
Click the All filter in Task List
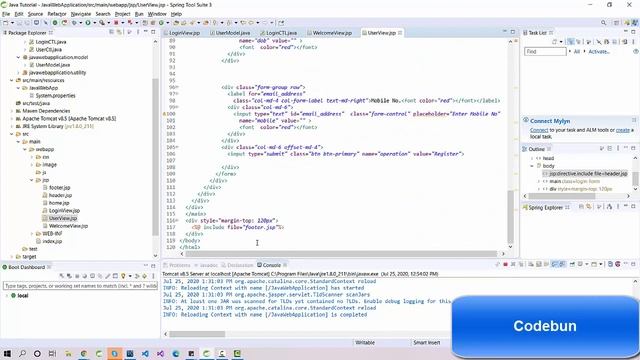[x=577, y=51]
